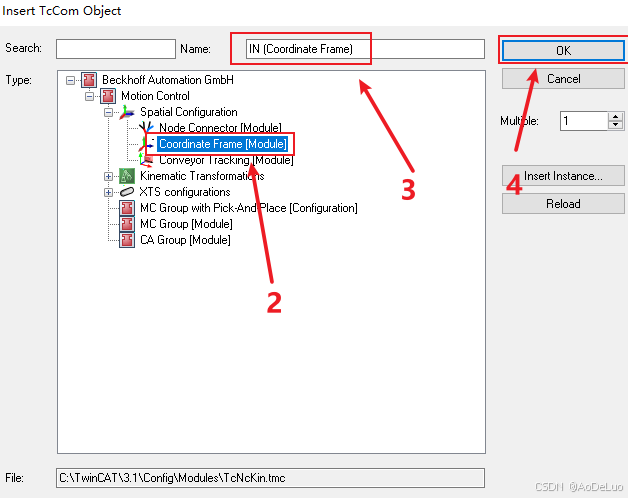Select CA Group [Module] item
The image size is (628, 498).
185,240
